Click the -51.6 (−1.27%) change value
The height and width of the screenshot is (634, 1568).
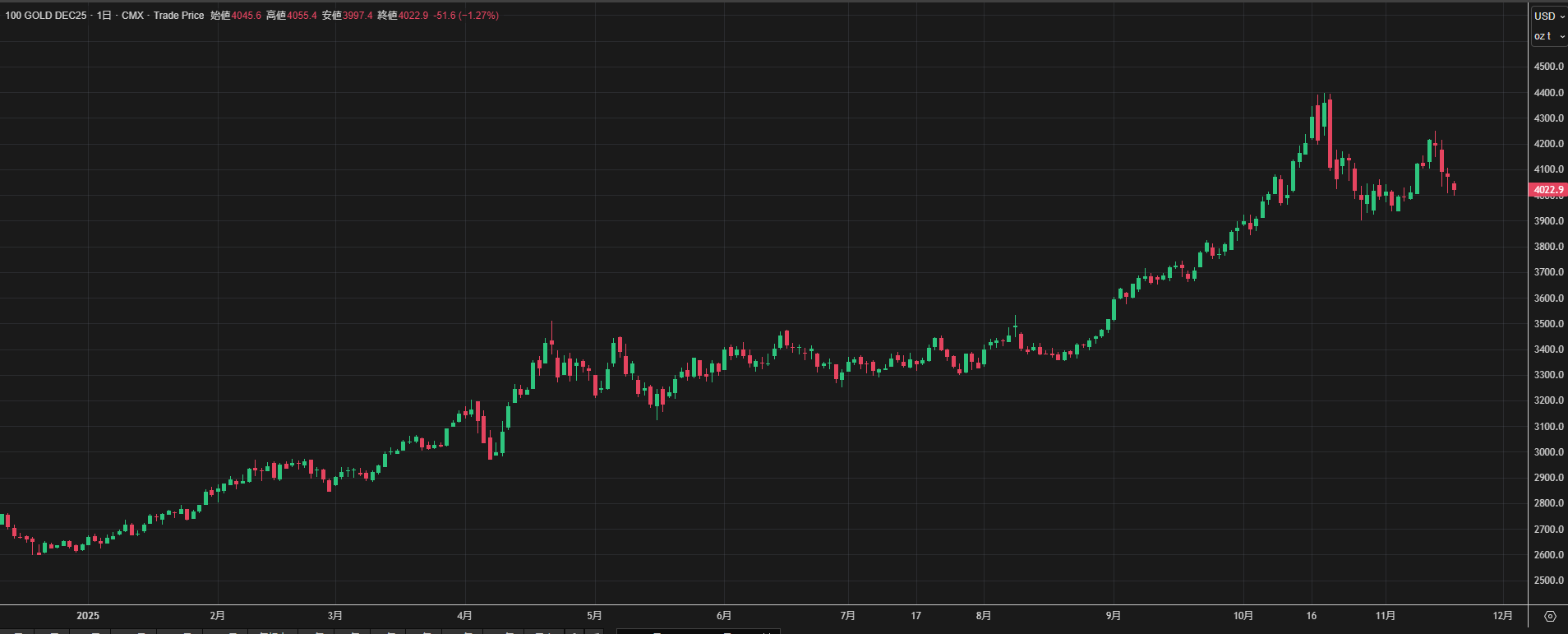pos(466,16)
